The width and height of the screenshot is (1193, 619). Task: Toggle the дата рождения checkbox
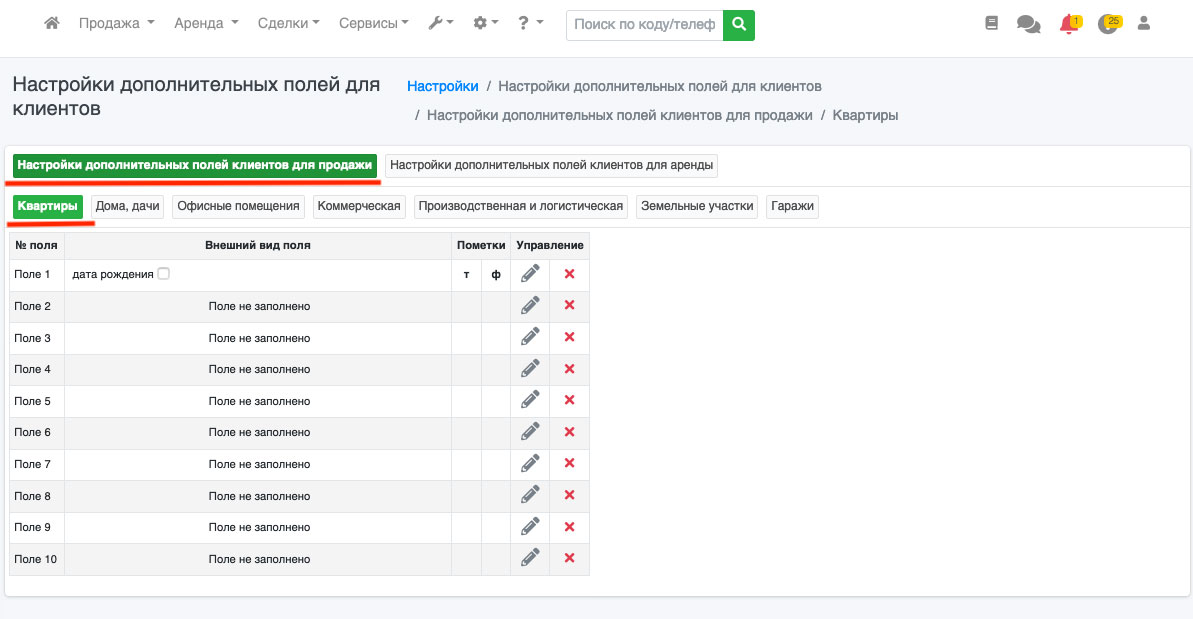[x=163, y=274]
